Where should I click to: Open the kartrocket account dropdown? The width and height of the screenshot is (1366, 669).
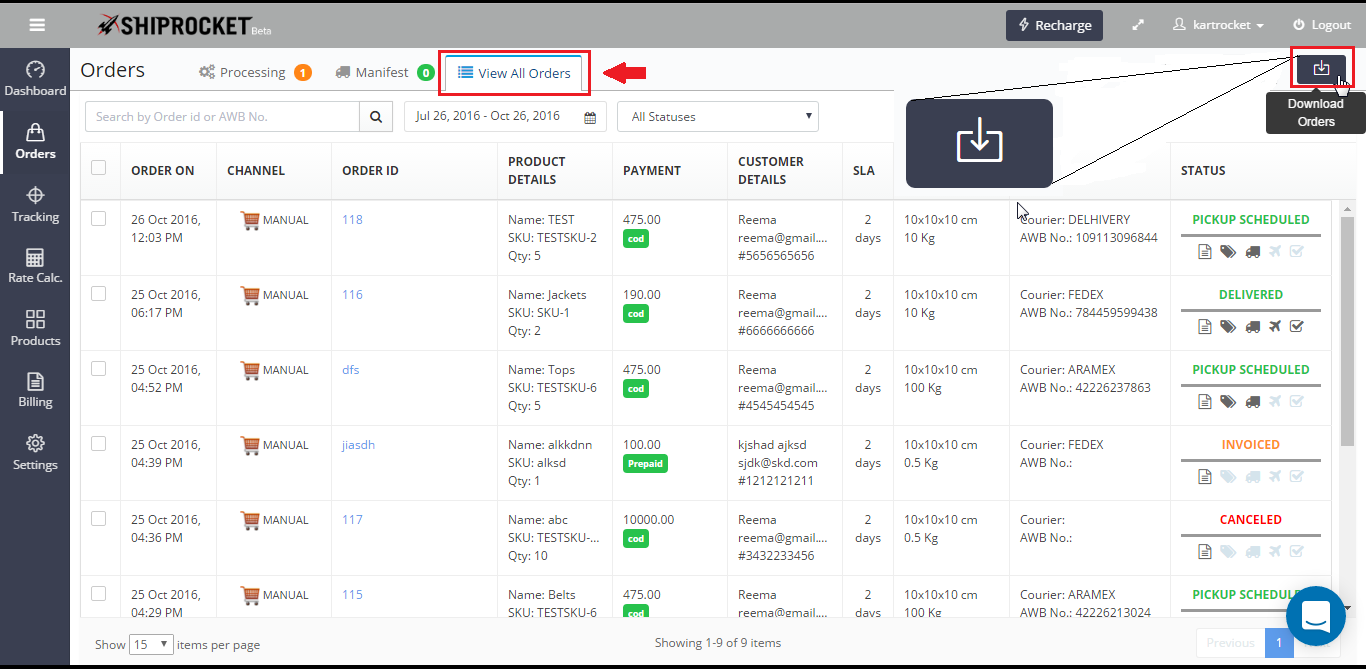click(1218, 25)
